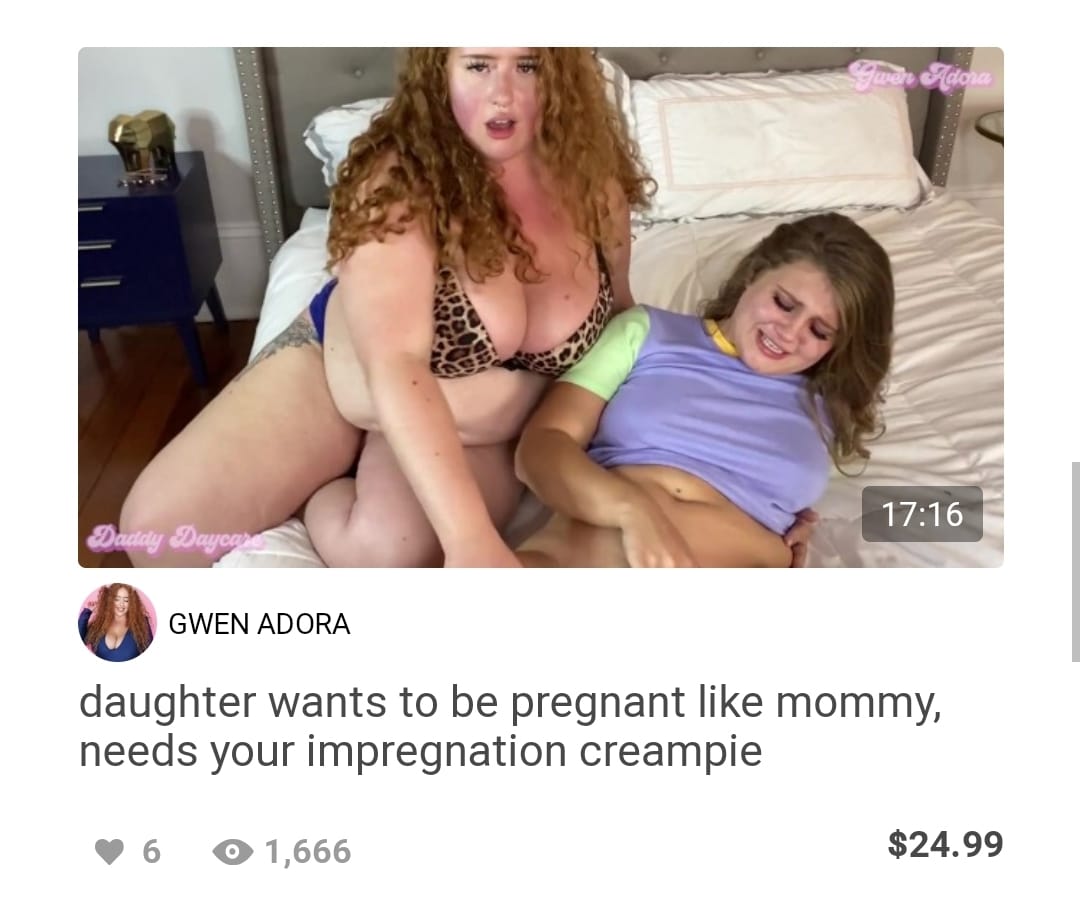Click the white area left of the price
The width and height of the screenshot is (1080, 909).
(x=620, y=847)
